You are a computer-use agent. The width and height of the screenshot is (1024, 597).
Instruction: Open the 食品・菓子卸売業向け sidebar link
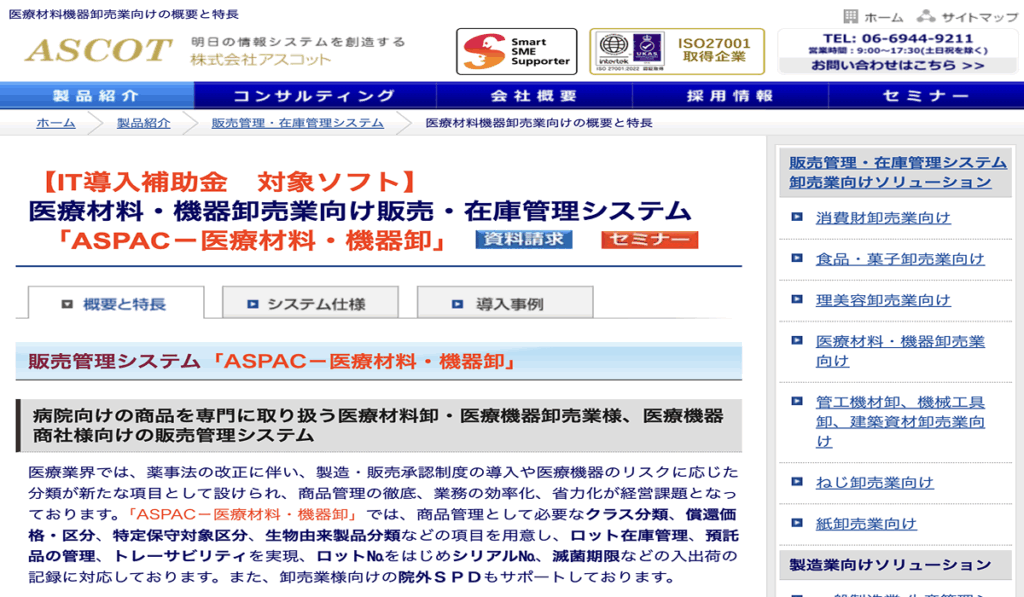[x=900, y=259]
